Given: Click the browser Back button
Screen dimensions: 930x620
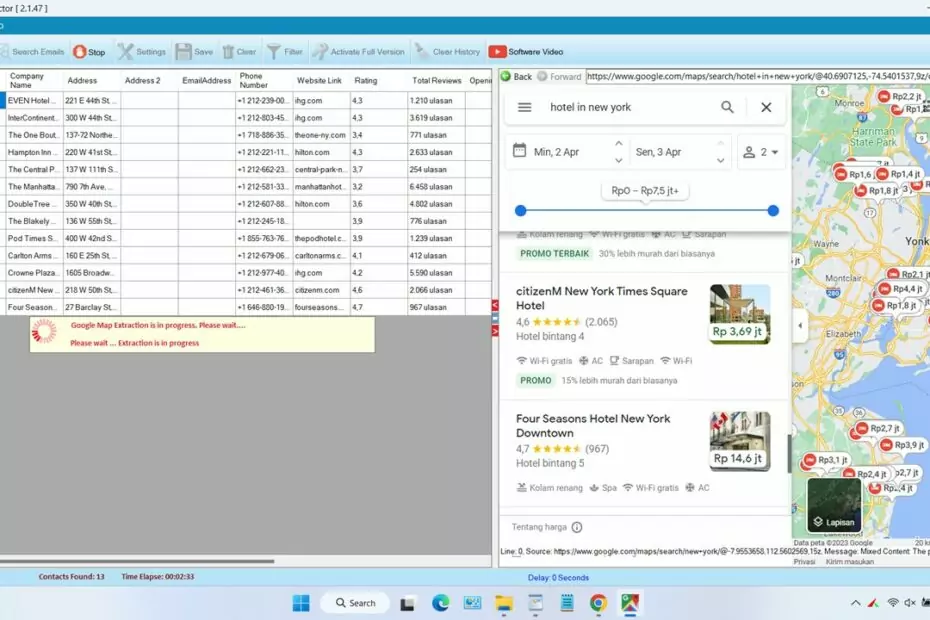Looking at the screenshot, I should point(517,77).
